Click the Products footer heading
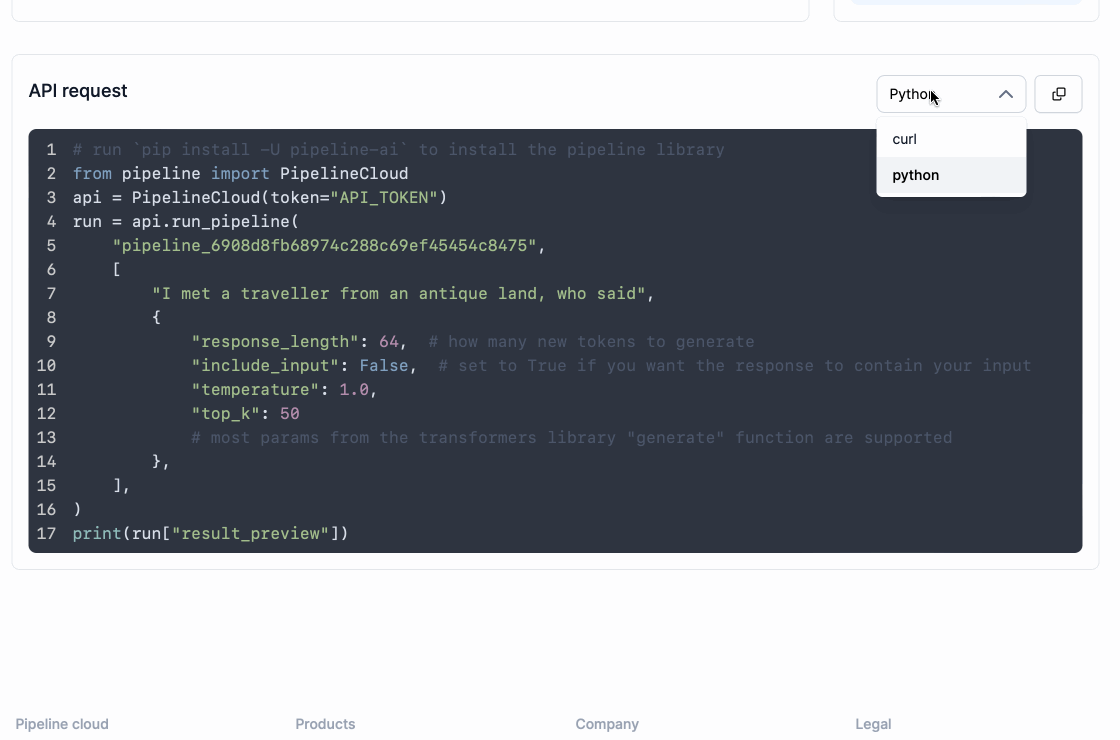Image resolution: width=1120 pixels, height=740 pixels. click(x=325, y=724)
